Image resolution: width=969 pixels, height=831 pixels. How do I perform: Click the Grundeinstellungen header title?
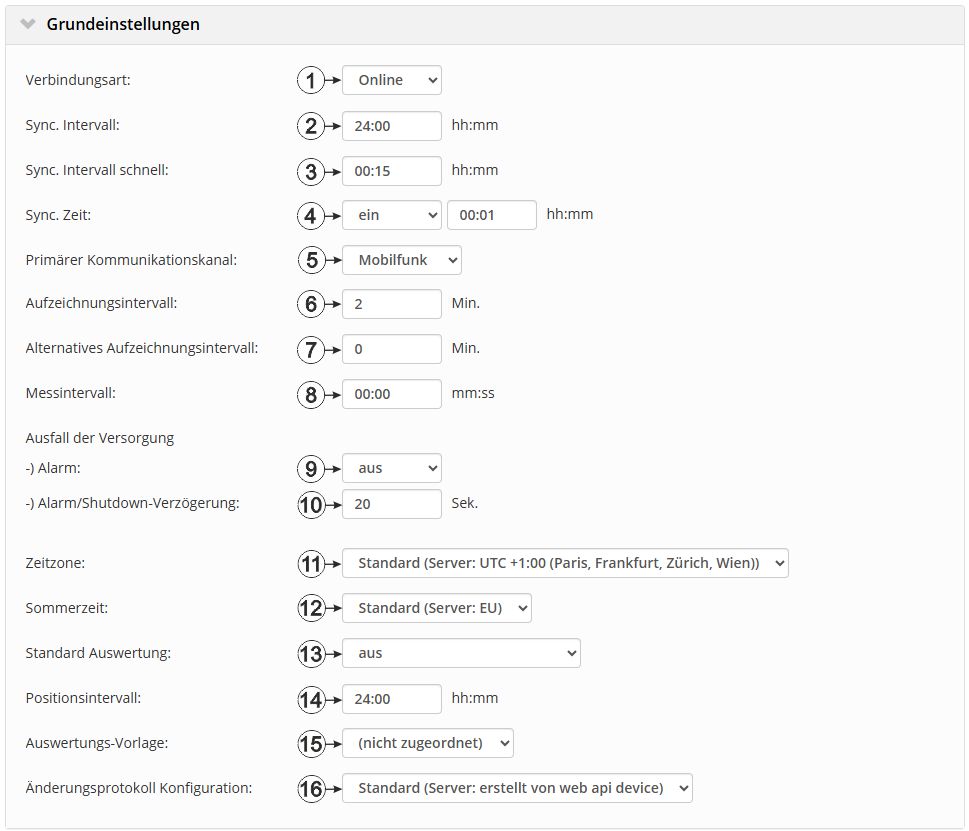[x=123, y=24]
